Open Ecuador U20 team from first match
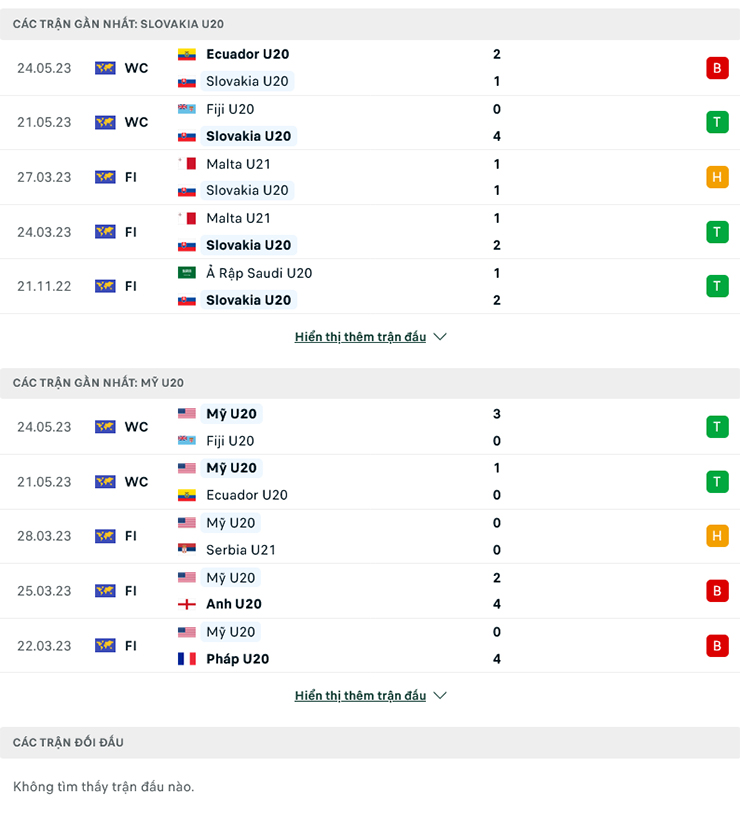The image size is (740, 821). (247, 54)
